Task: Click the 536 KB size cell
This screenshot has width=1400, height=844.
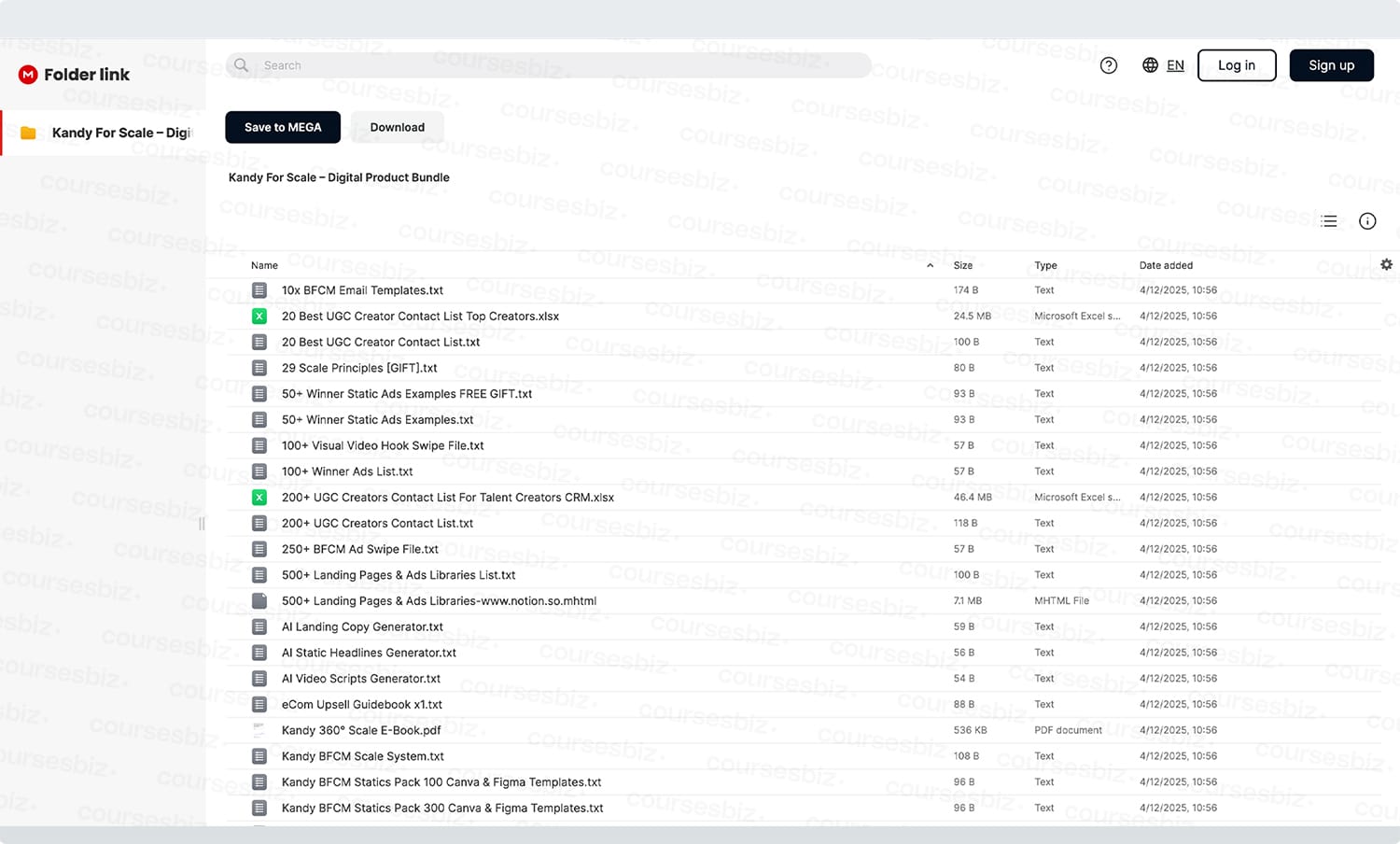Action: click(x=971, y=730)
